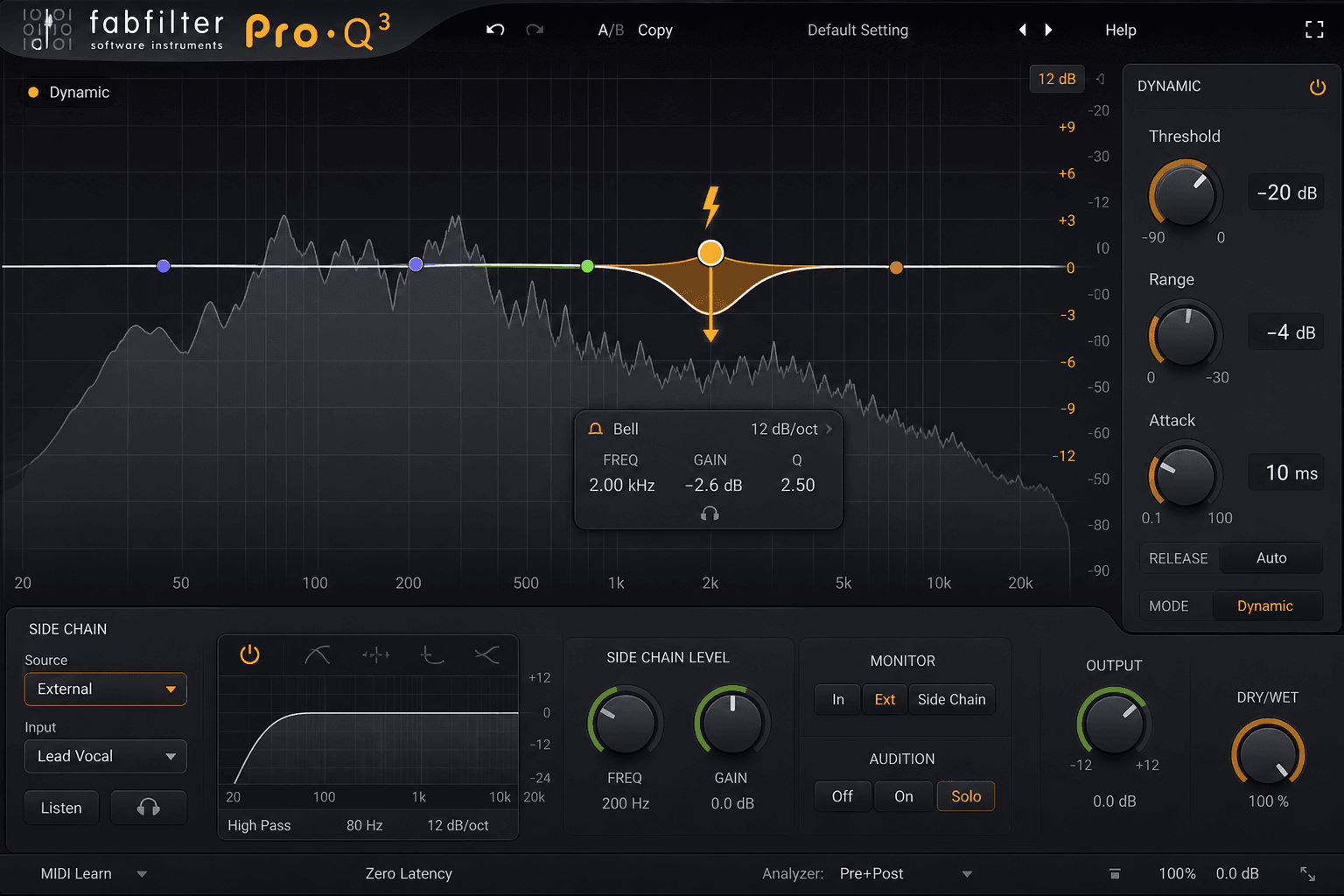Select the large yellow 2 kHz band node
Screen dimensions: 1344x896
pos(710,253)
